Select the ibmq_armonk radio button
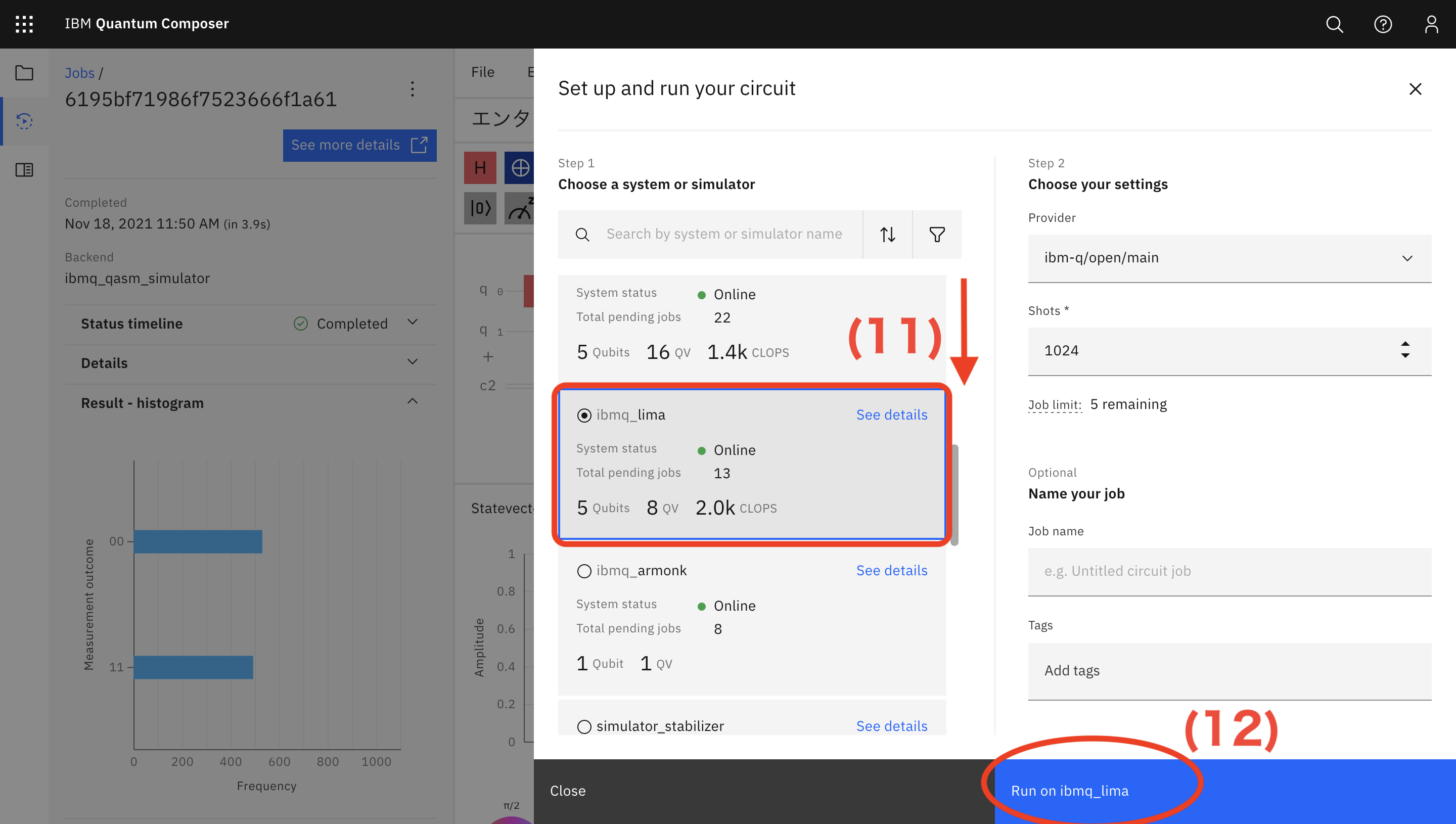The width and height of the screenshot is (1456, 824). pyautogui.click(x=584, y=571)
